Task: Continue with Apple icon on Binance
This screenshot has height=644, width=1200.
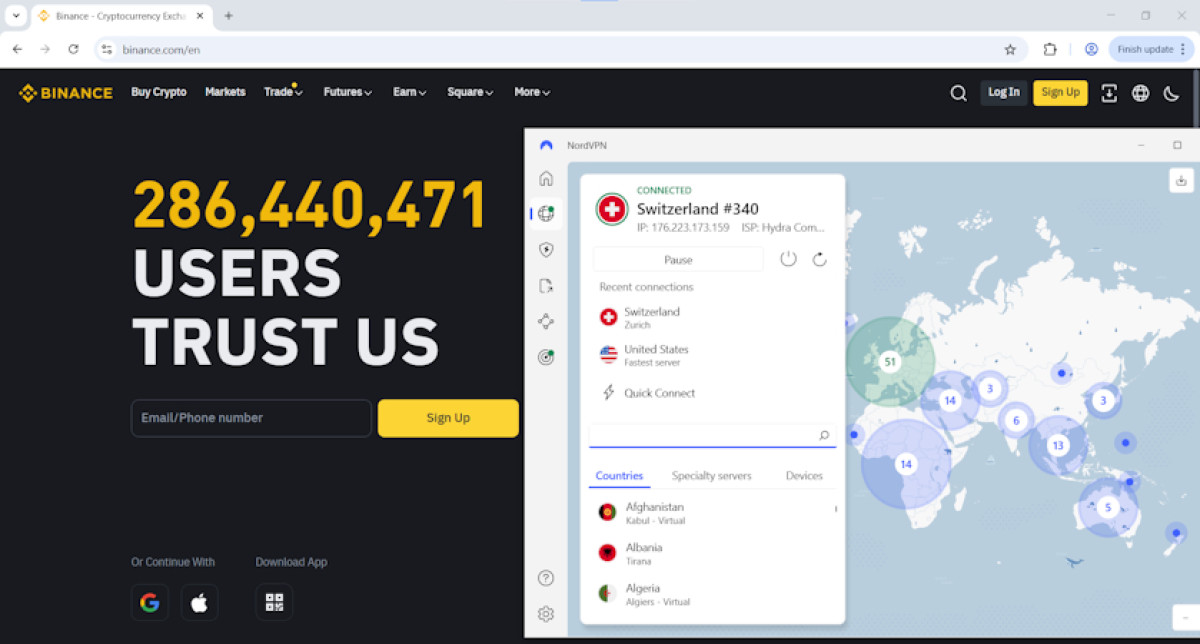Action: click(x=199, y=602)
